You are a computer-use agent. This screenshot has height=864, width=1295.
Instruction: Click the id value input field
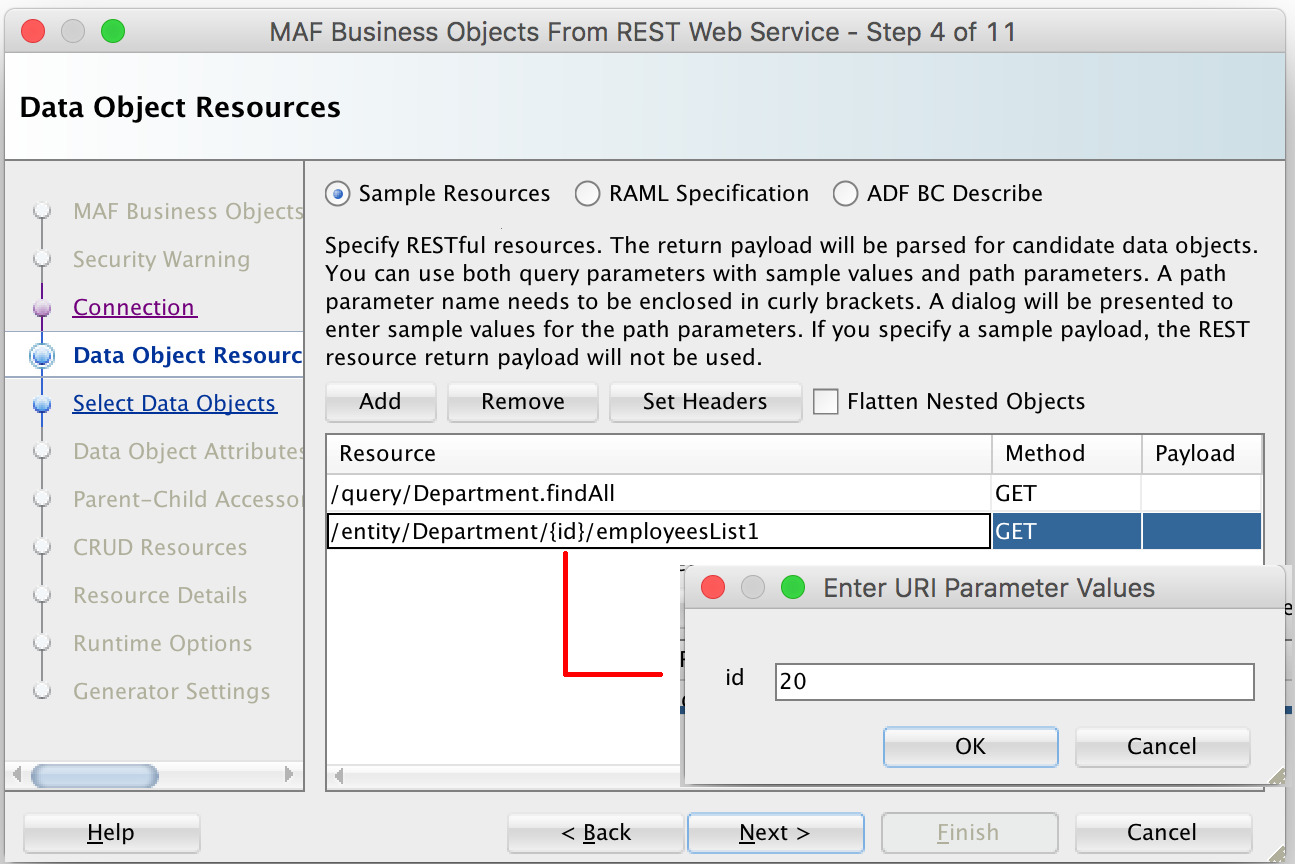pyautogui.click(x=1014, y=682)
